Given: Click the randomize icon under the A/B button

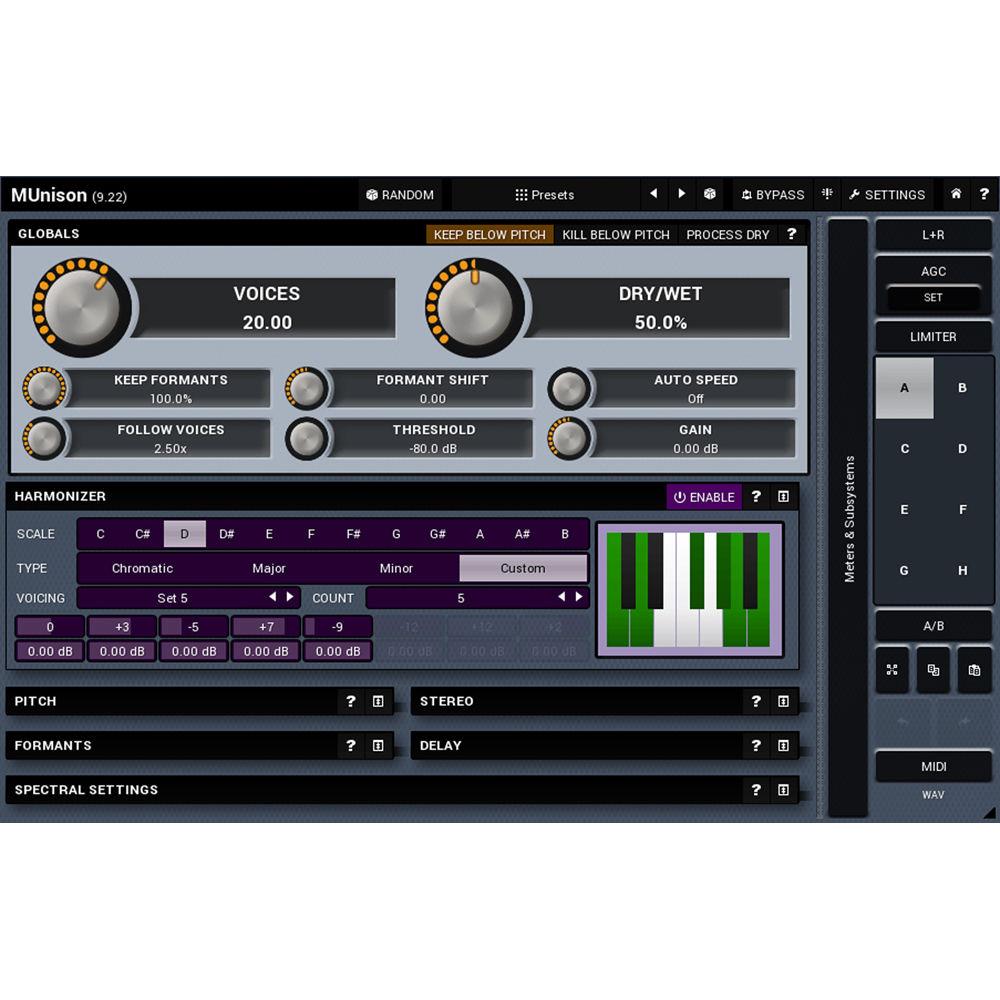Looking at the screenshot, I should (892, 669).
